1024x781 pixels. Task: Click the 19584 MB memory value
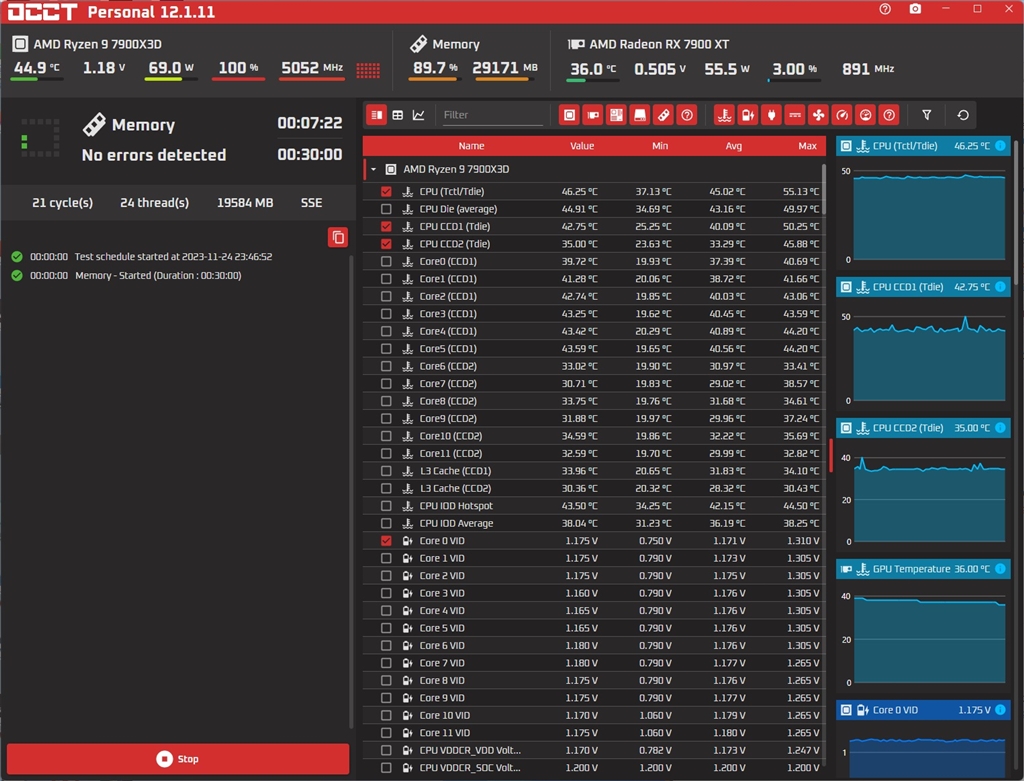pos(245,202)
